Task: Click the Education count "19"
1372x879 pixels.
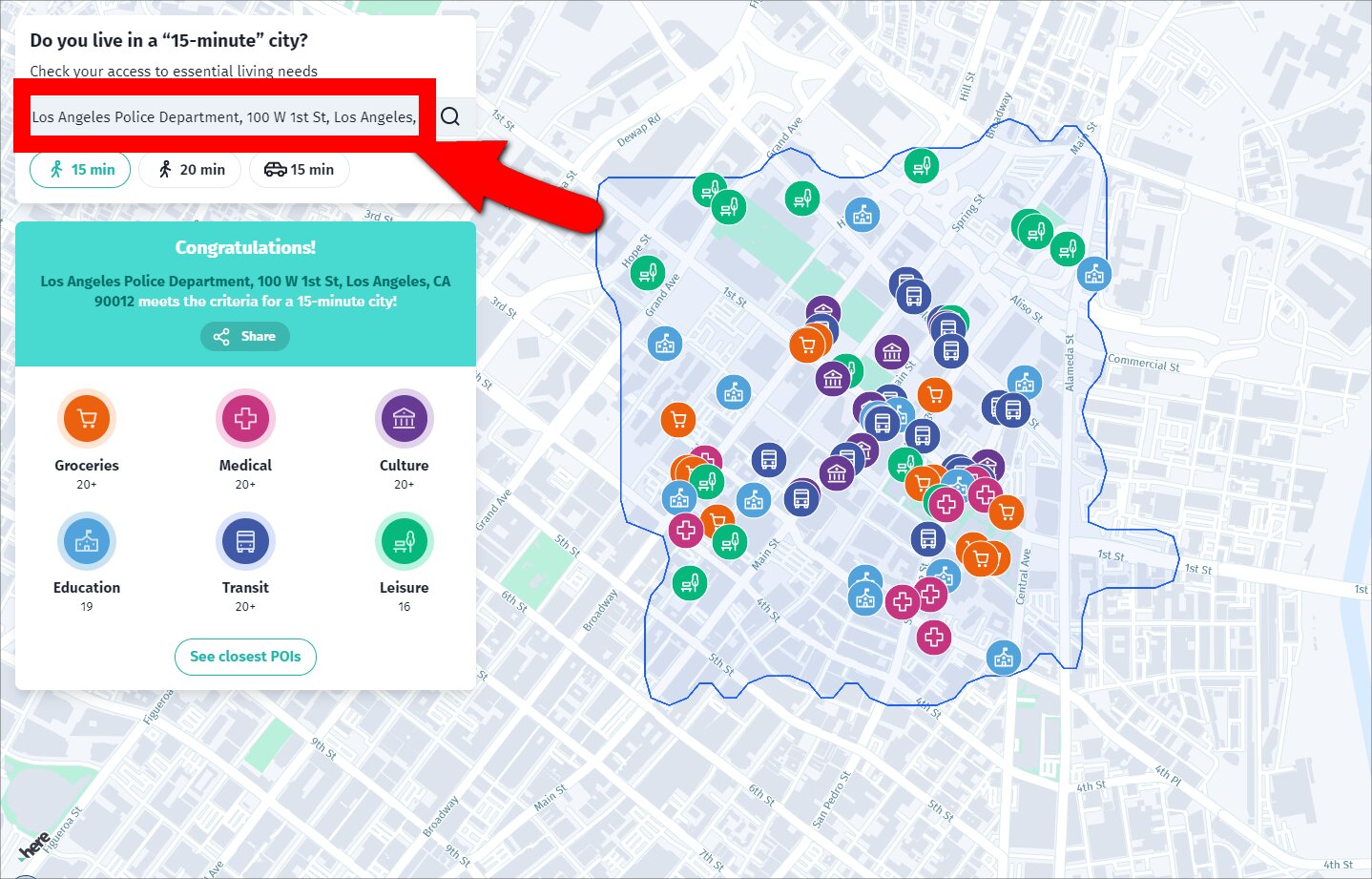Action: click(87, 607)
